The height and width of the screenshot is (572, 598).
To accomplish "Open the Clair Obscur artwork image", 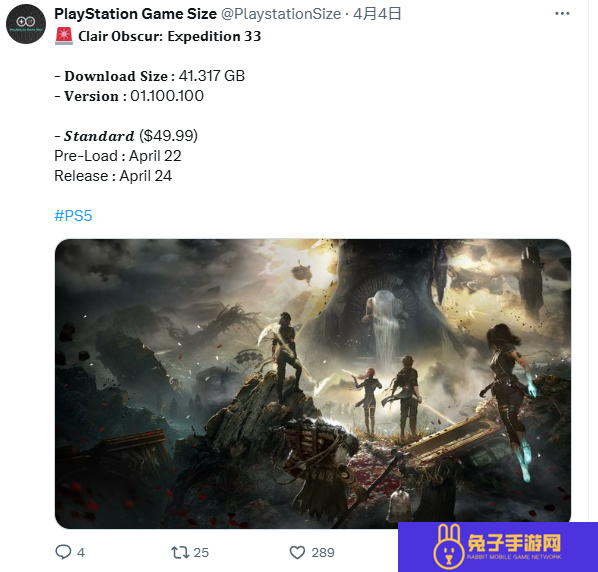I will pos(313,383).
